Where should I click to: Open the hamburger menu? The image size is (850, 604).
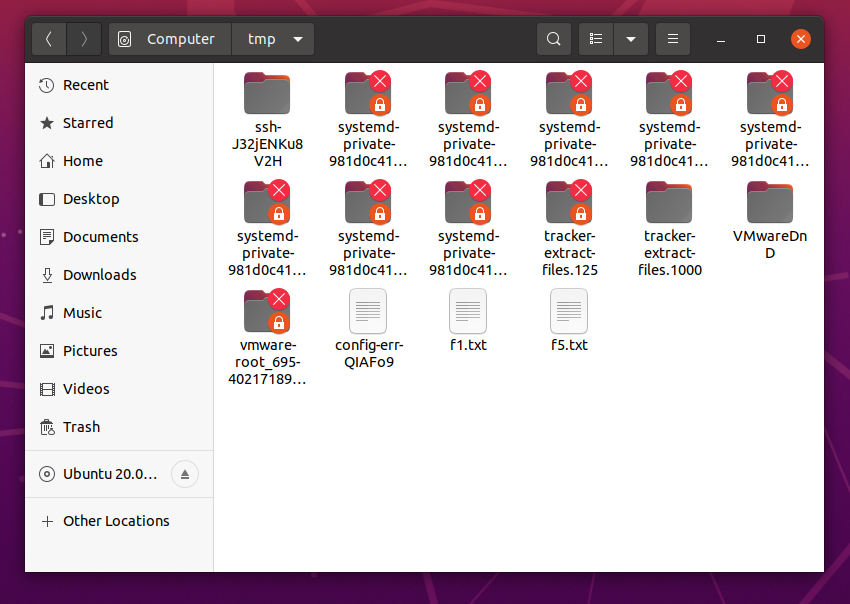click(x=672, y=38)
